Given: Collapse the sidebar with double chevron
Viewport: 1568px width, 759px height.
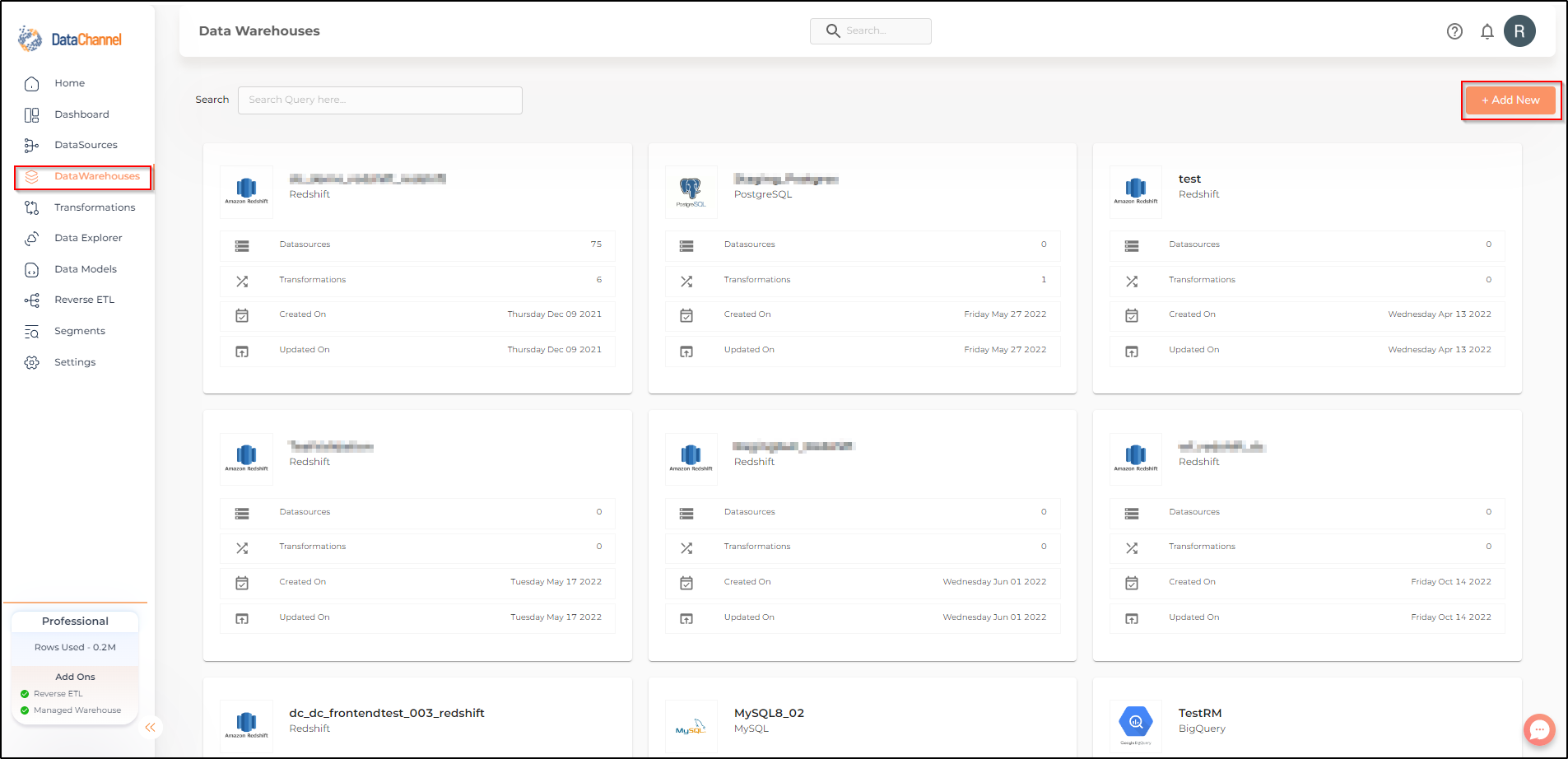Looking at the screenshot, I should pos(150,727).
